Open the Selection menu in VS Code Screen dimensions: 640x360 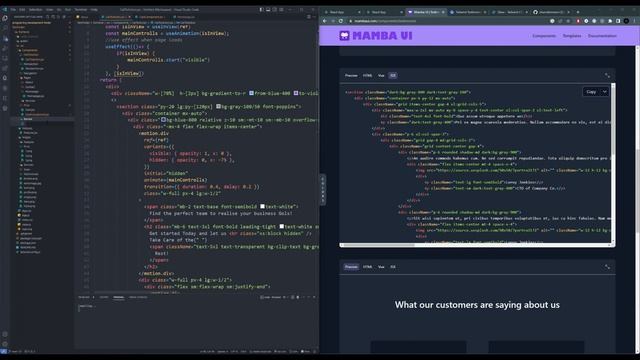(x=36, y=9)
